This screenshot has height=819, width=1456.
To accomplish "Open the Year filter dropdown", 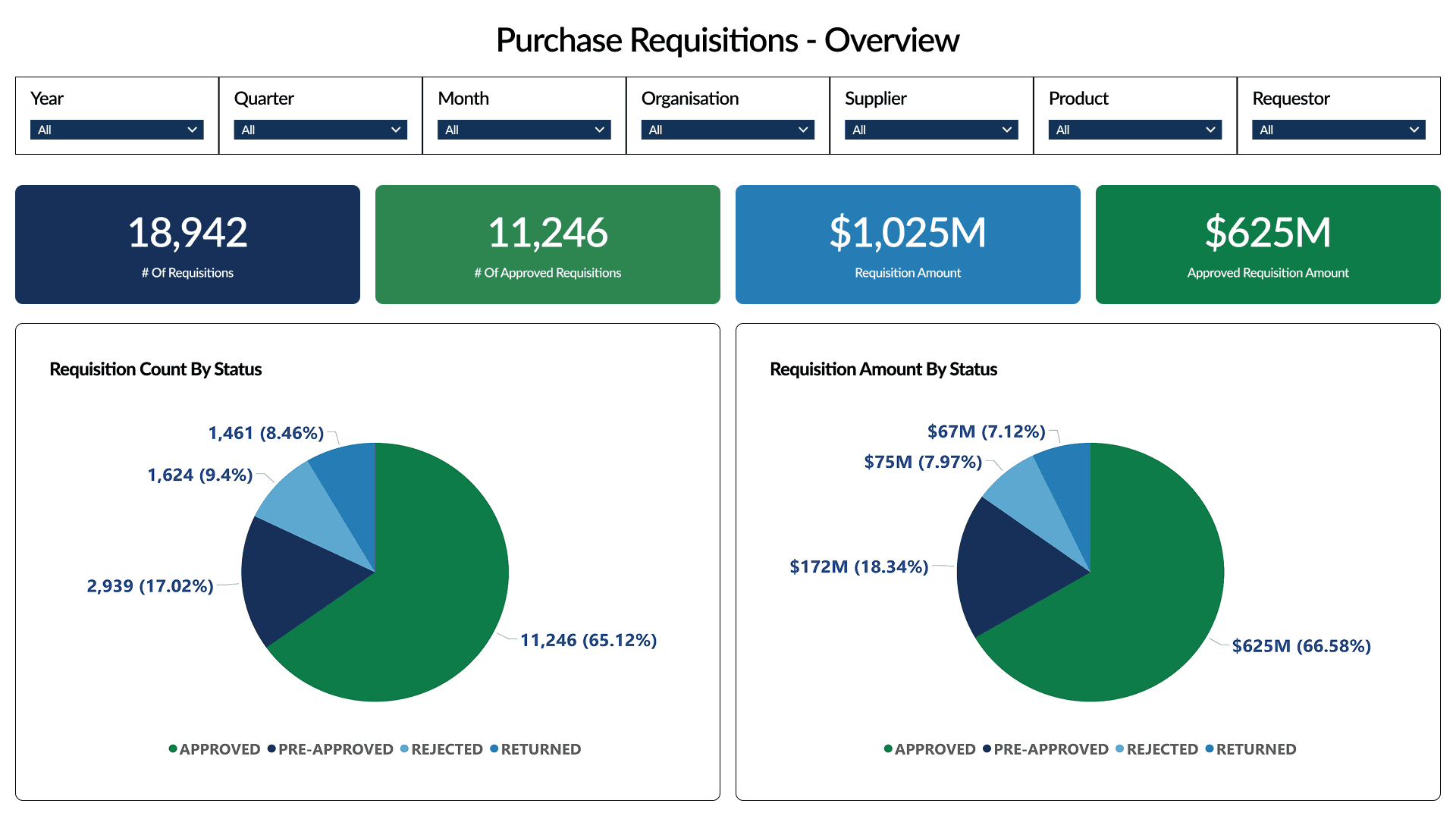I will click(117, 130).
